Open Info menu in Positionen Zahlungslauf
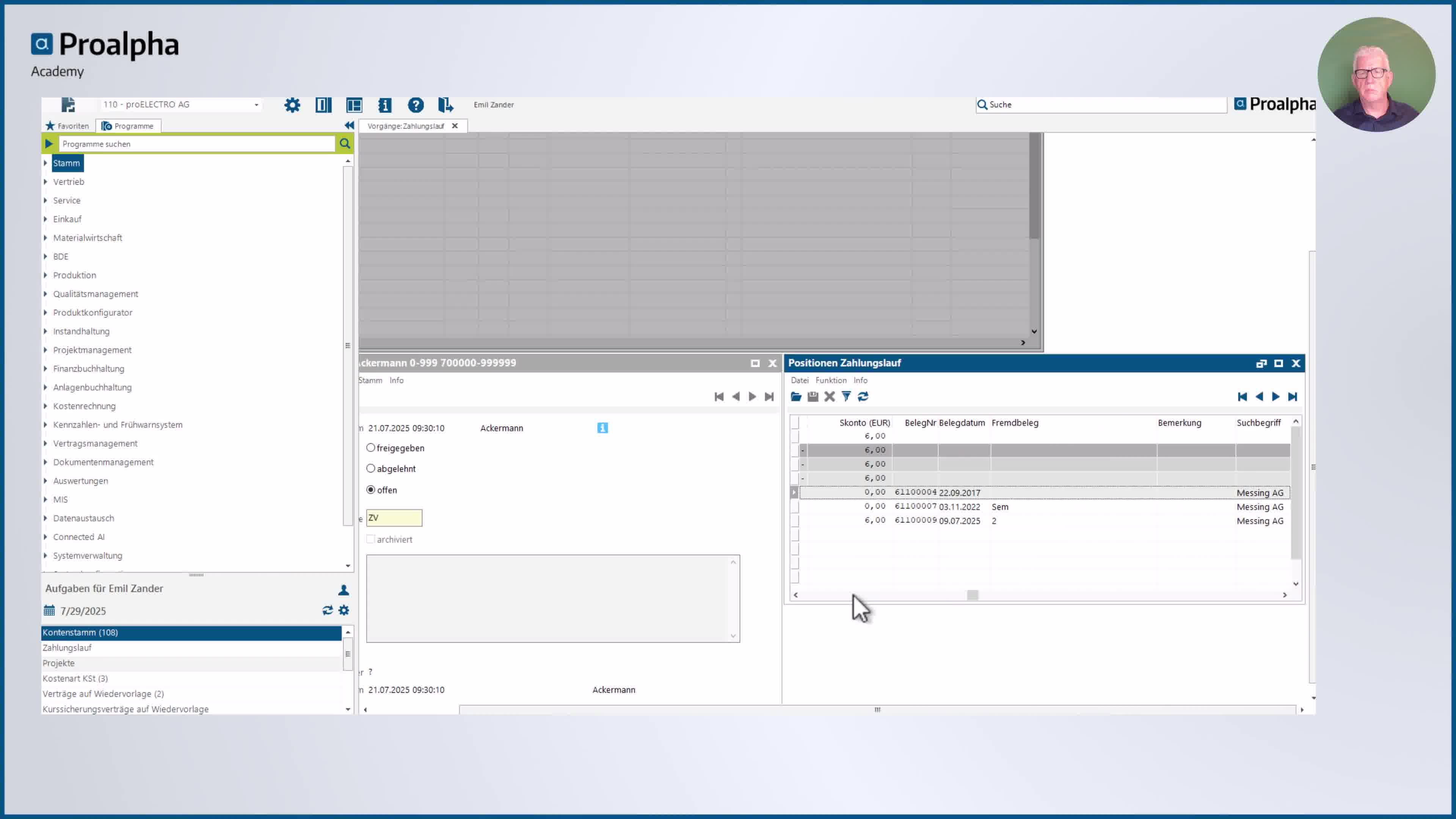The width and height of the screenshot is (1456, 819). 860,380
